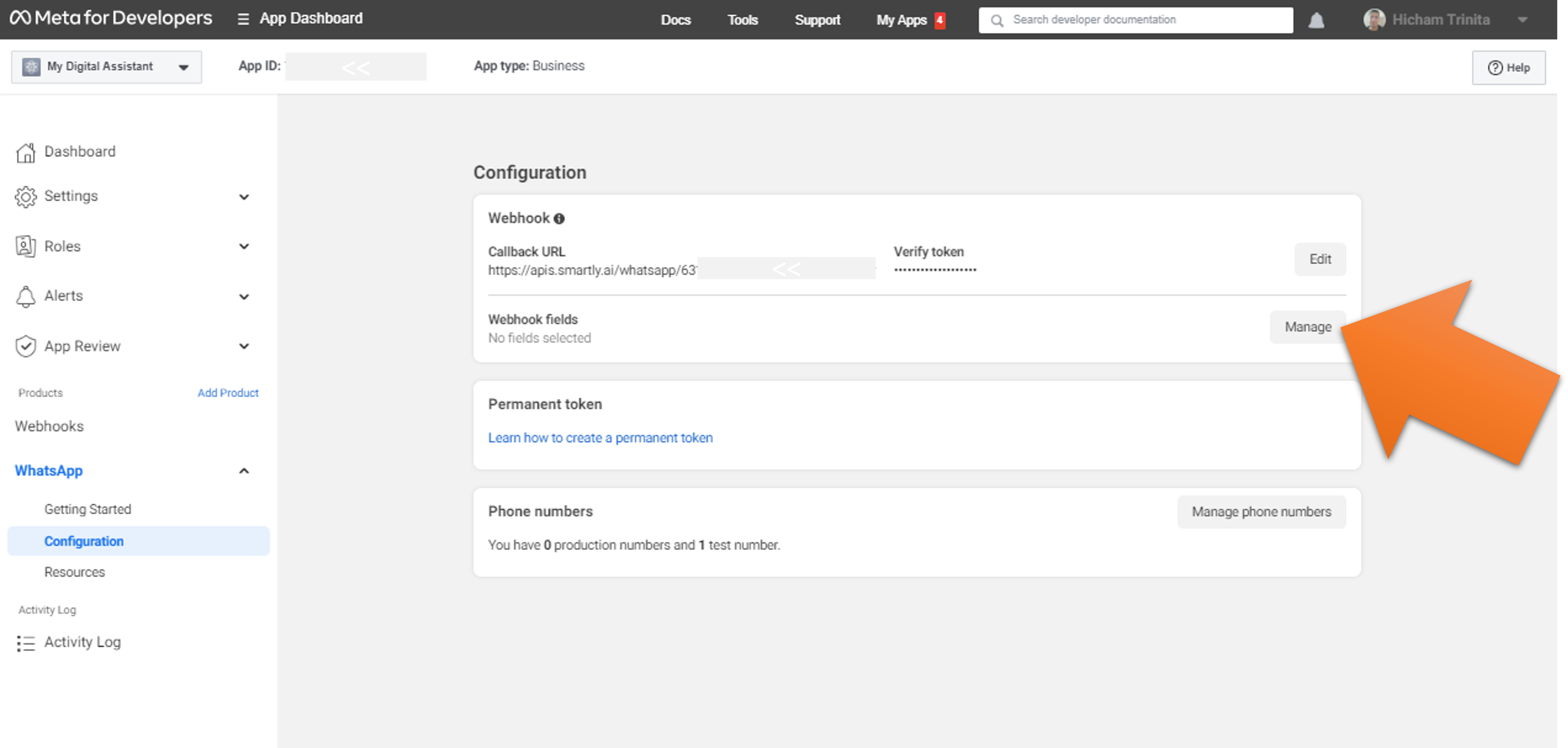Click Hicham Trinita profile avatar
The height and width of the screenshot is (748, 1568).
click(x=1374, y=19)
